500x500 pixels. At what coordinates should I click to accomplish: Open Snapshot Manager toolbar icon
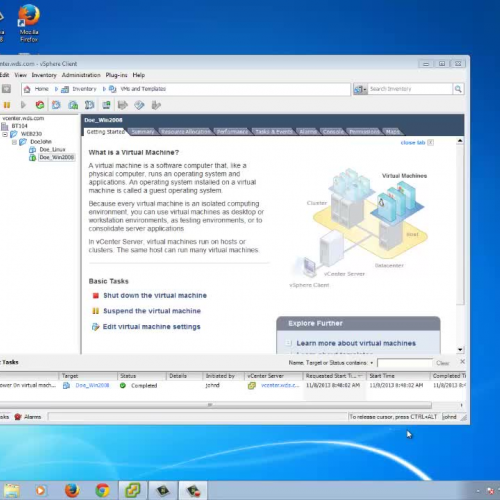coord(89,105)
